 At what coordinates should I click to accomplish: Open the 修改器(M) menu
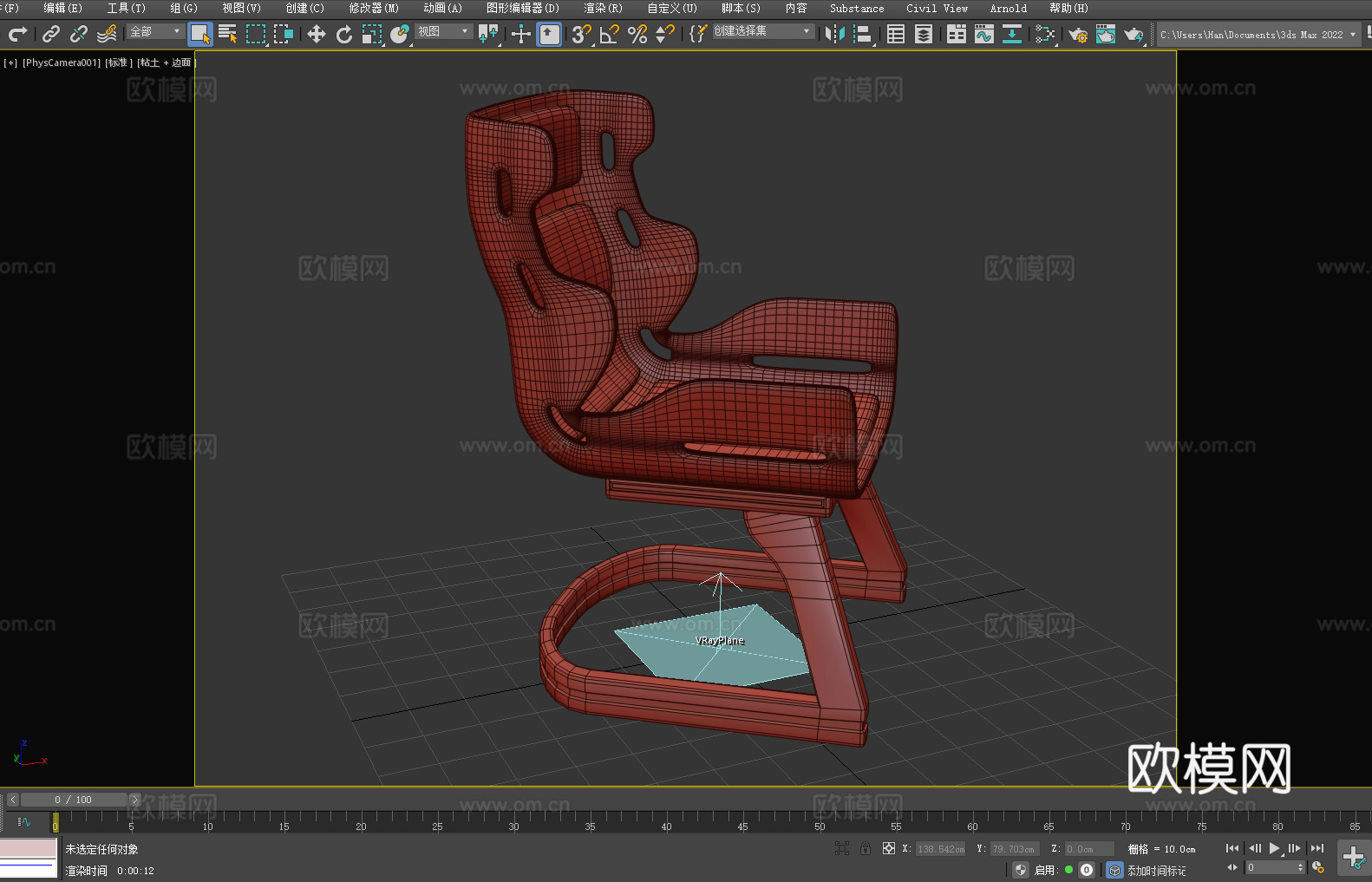click(374, 8)
